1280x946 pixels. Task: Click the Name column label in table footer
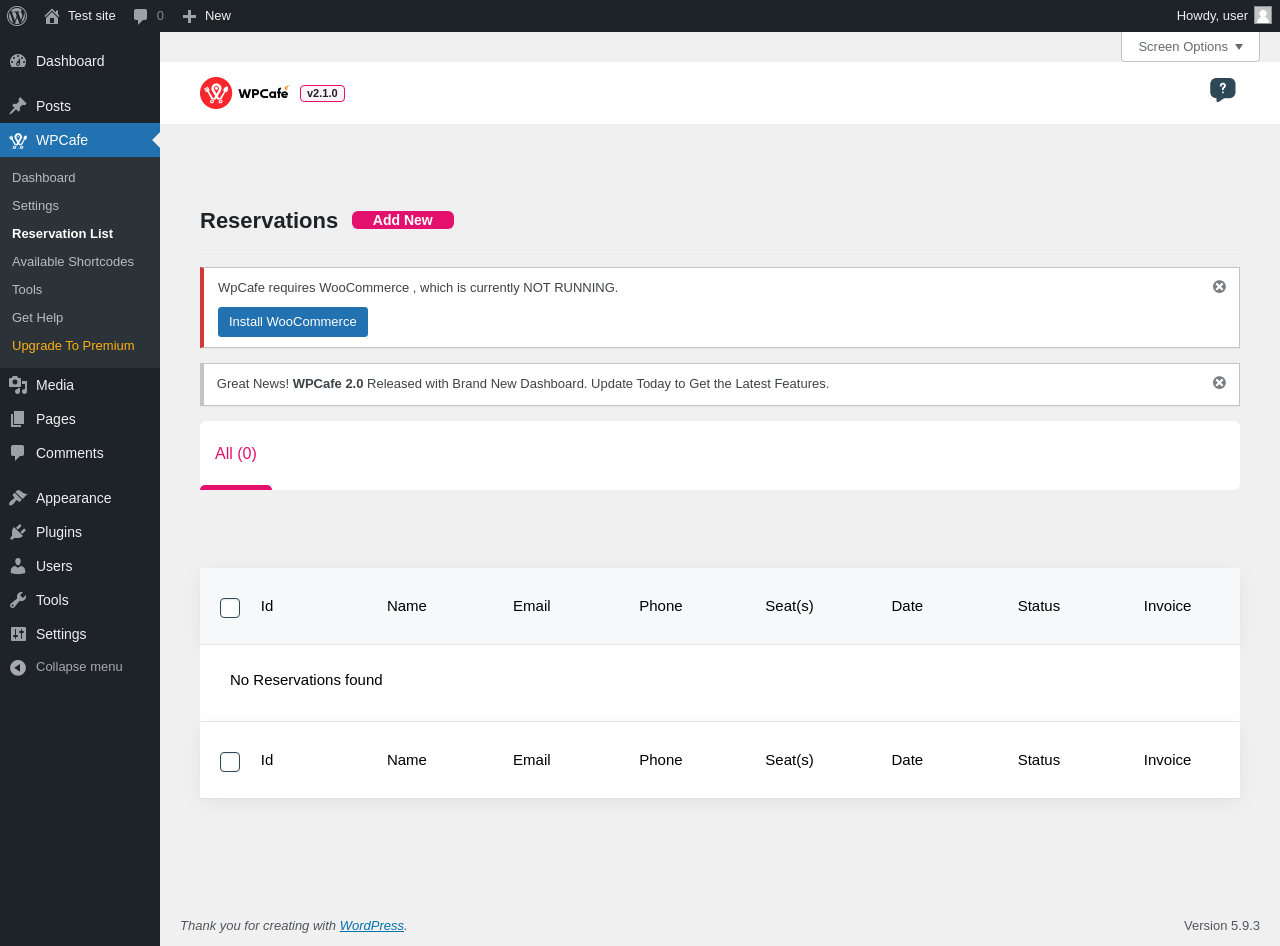pos(407,760)
